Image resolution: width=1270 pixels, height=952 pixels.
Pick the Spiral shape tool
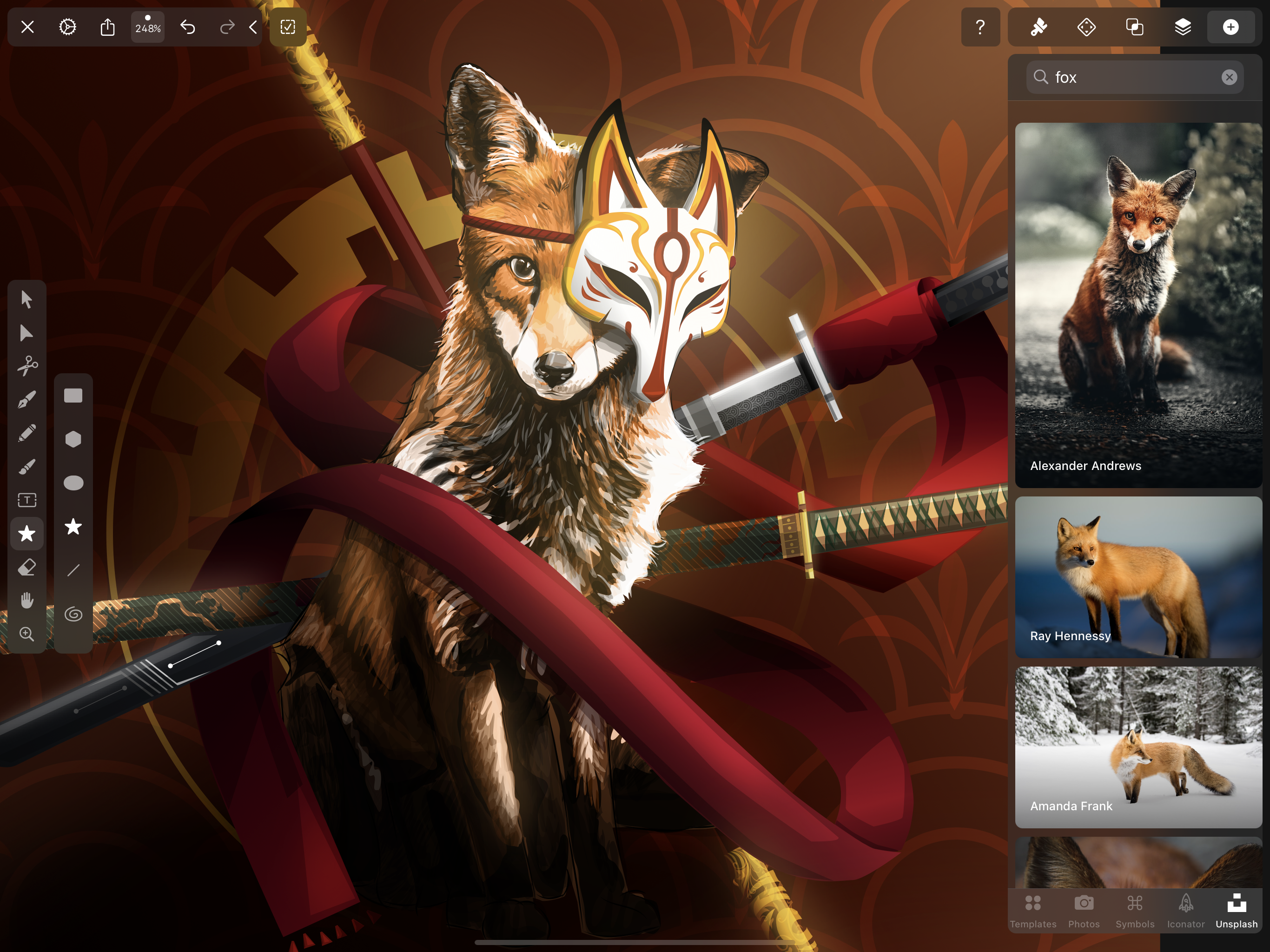[73, 614]
